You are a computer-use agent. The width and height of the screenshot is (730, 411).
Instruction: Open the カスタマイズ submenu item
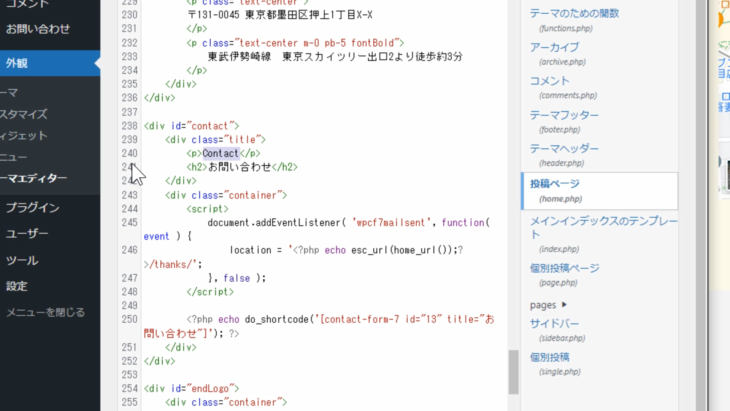click(x=24, y=114)
